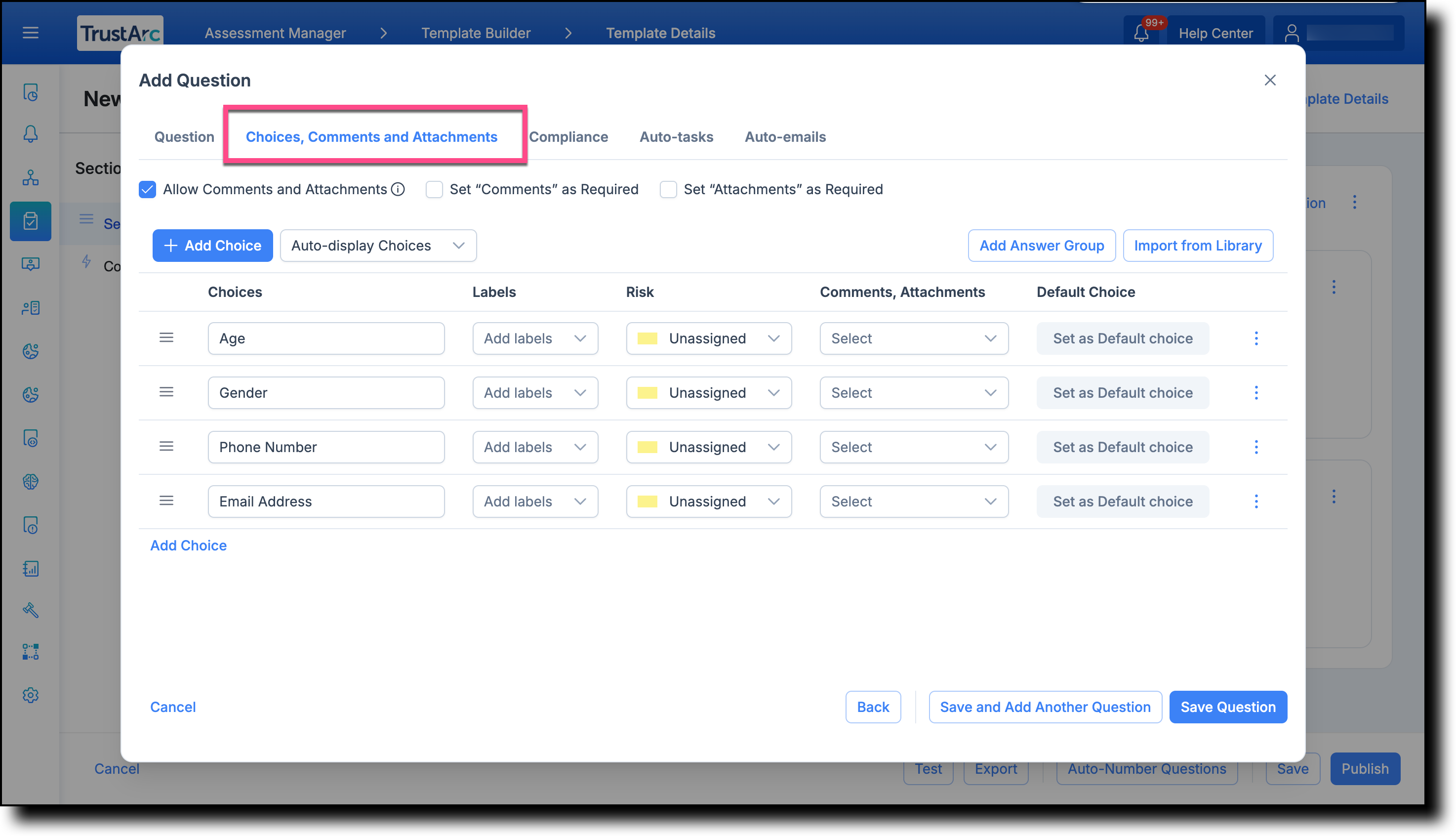Select the Choices, Comments and Attachments tab
Screen dimensions: 1456x836
pyautogui.click(x=371, y=137)
